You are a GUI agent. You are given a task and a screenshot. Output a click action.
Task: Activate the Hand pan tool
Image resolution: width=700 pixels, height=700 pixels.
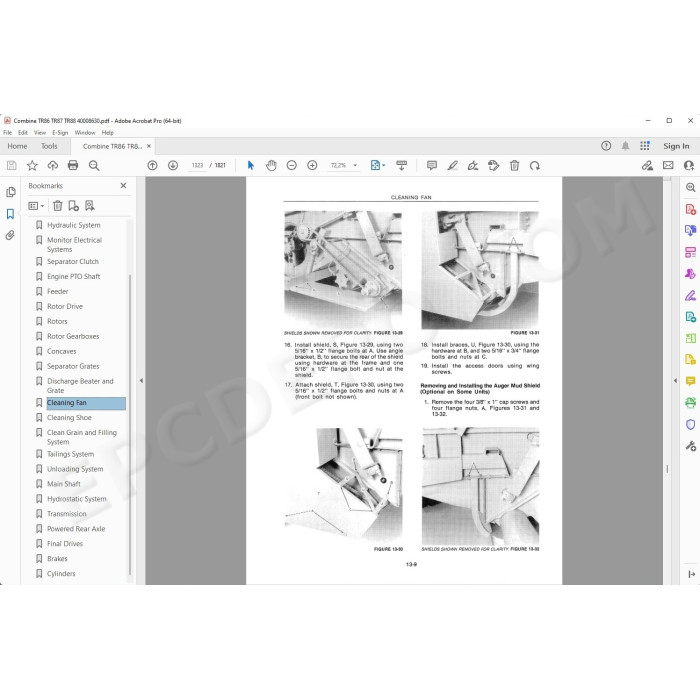coord(271,166)
